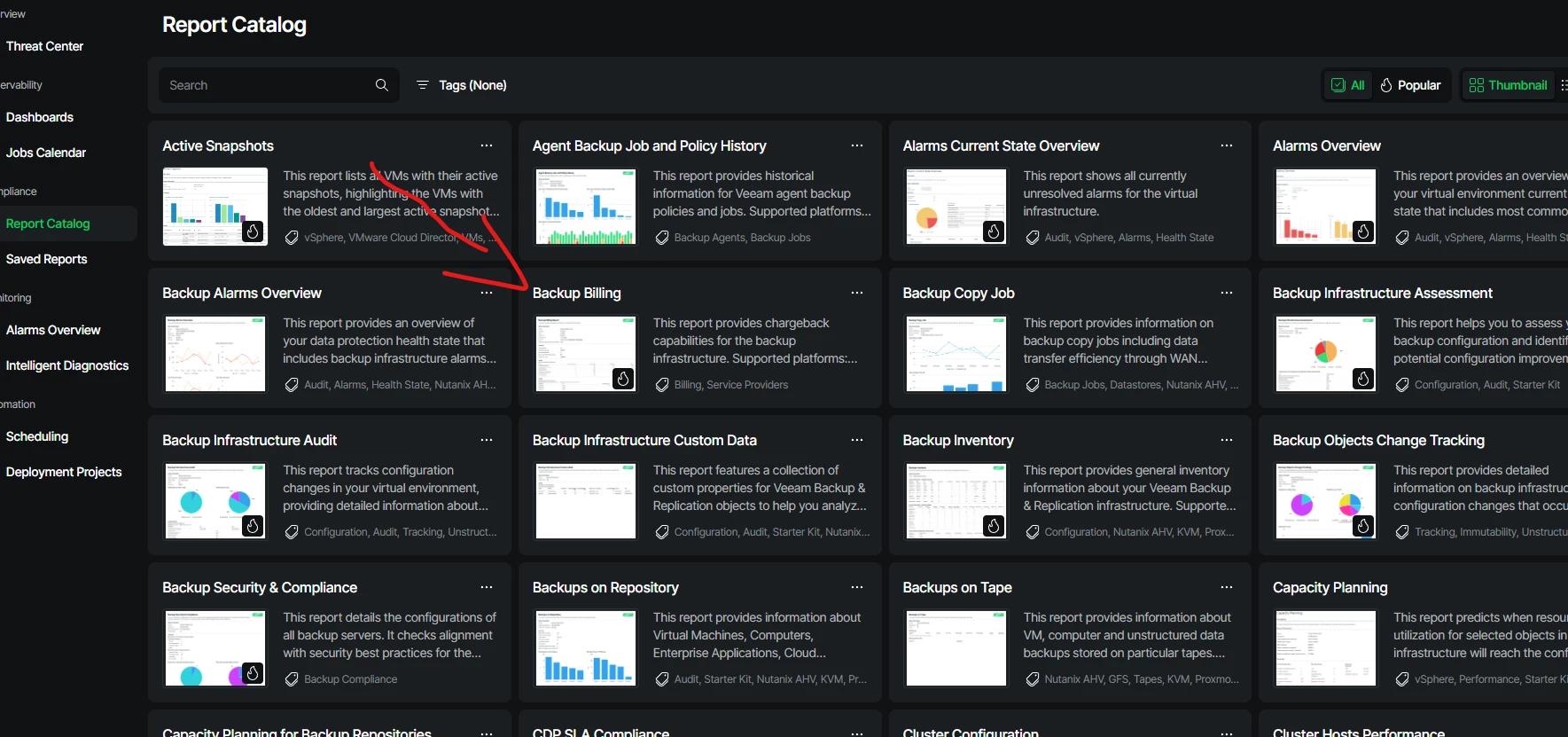Open more options for Backup Infrastructure Audit

pos(487,440)
